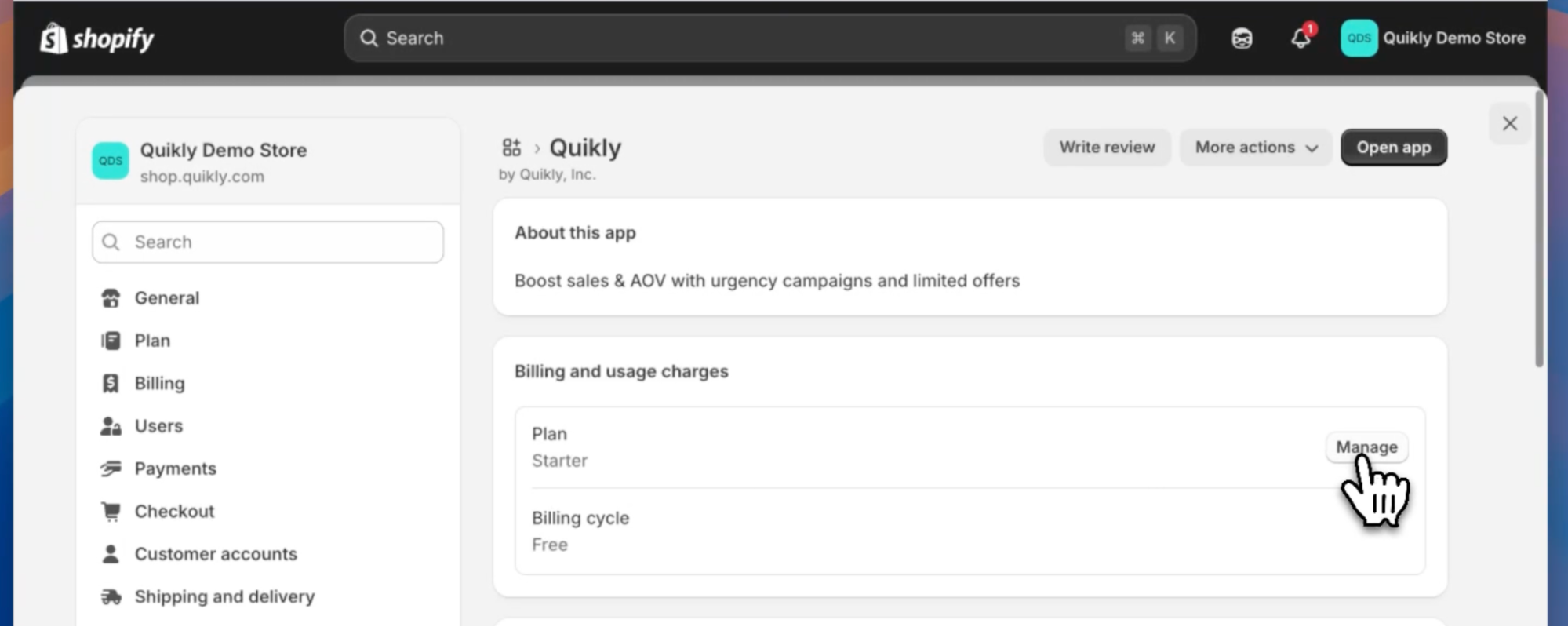Click the Quikly Demo Store sidebar title

tap(224, 150)
